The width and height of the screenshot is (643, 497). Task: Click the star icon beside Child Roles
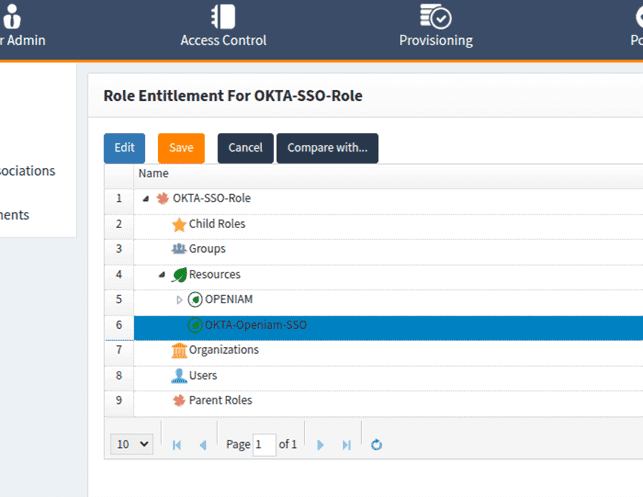[x=179, y=225]
